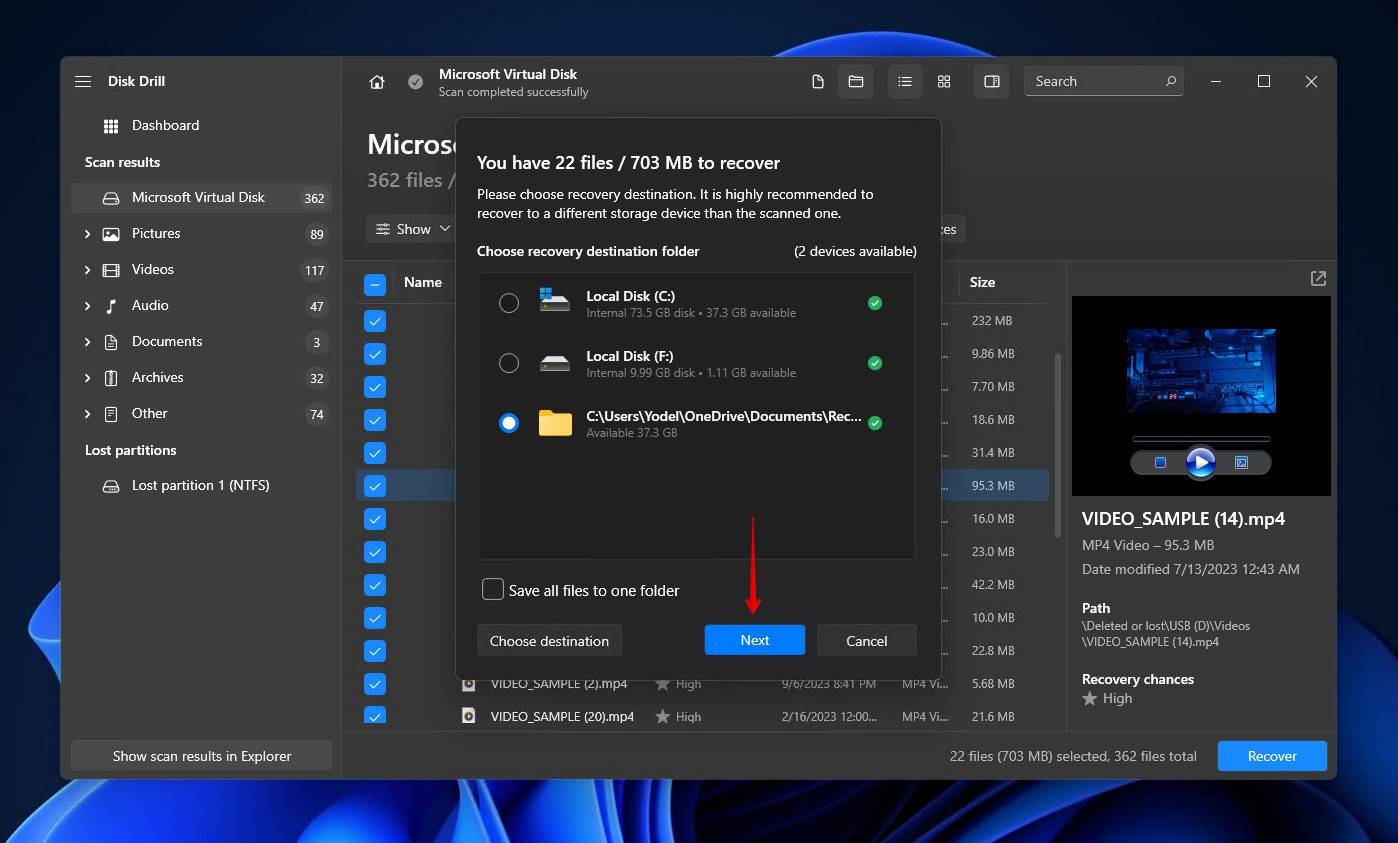The width and height of the screenshot is (1398, 843).
Task: Switch to file view icon
Action: (818, 82)
